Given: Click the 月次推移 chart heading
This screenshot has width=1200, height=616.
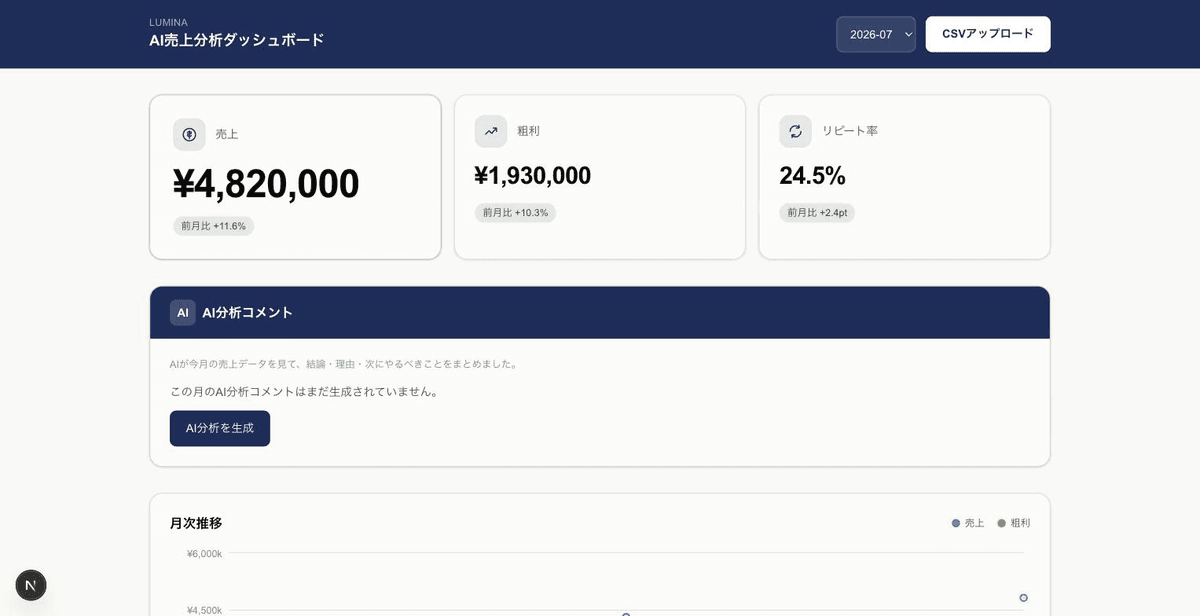Looking at the screenshot, I should click(x=196, y=523).
